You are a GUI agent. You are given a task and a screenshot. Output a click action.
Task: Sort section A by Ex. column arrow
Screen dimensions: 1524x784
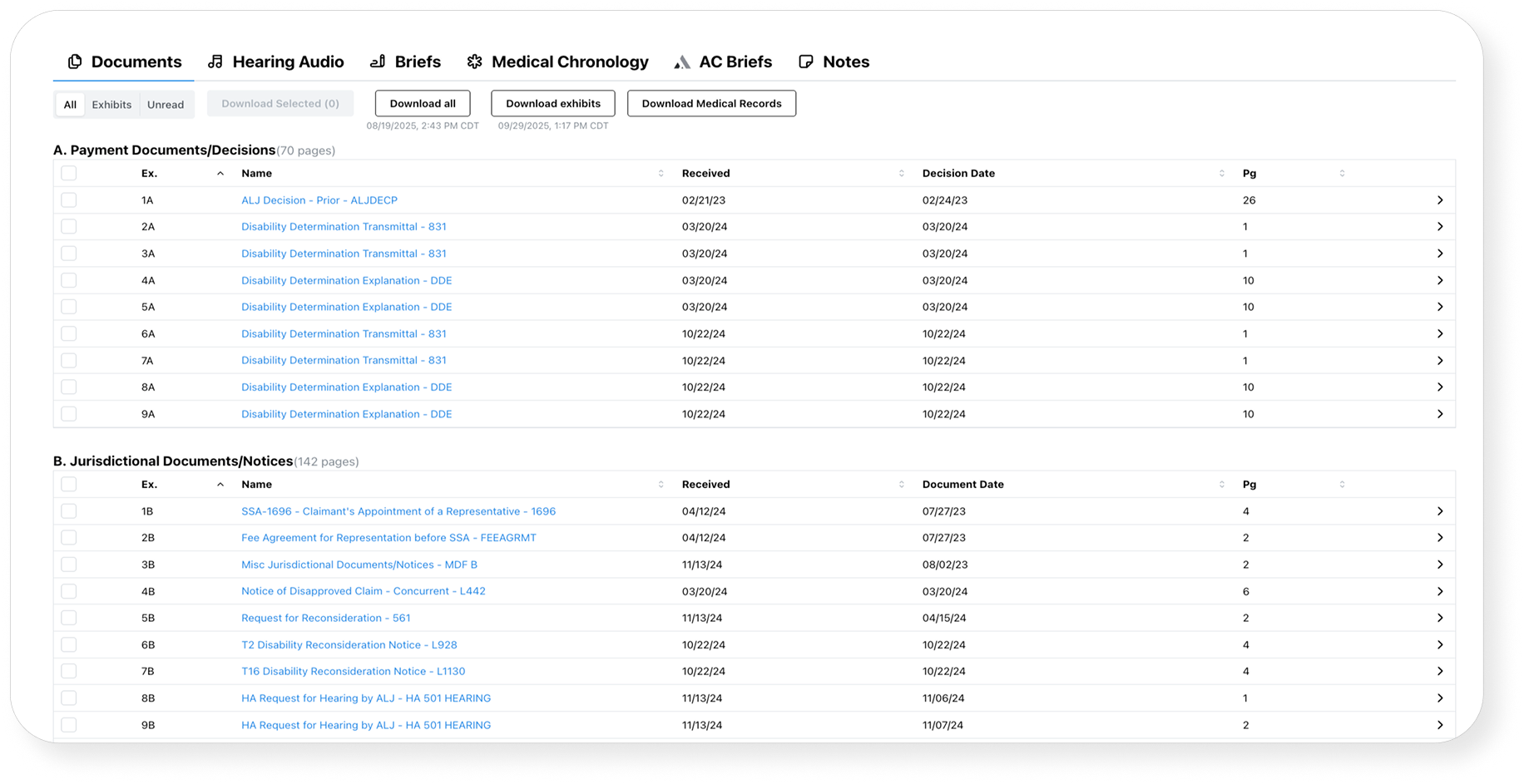[220, 174]
